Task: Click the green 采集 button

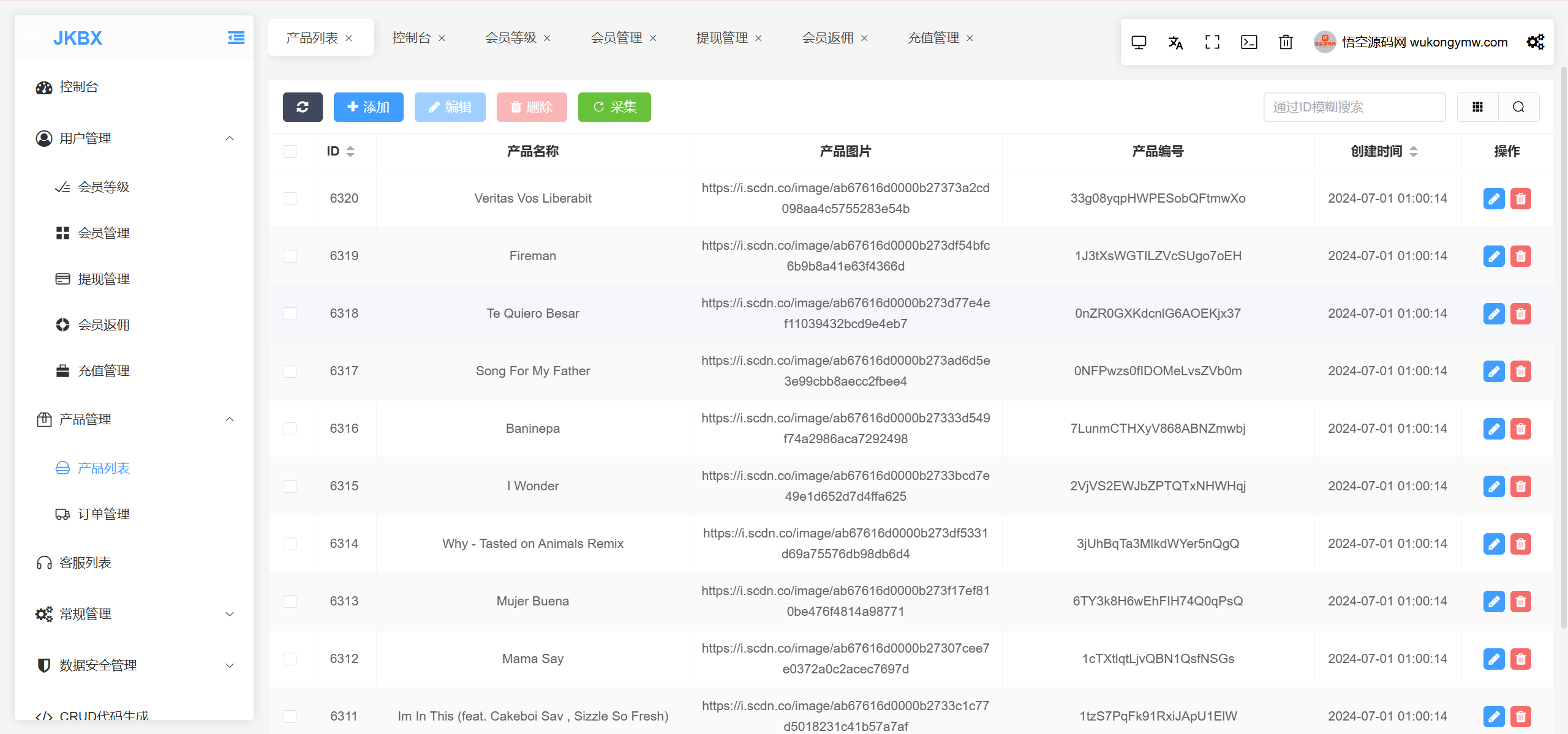Action: [614, 107]
